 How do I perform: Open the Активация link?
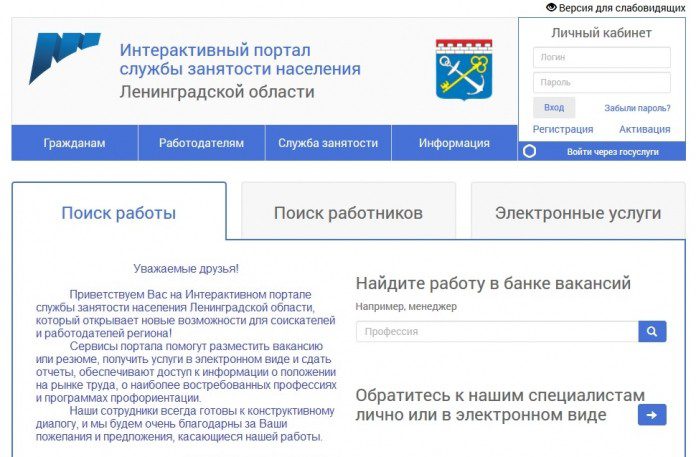[x=644, y=129]
